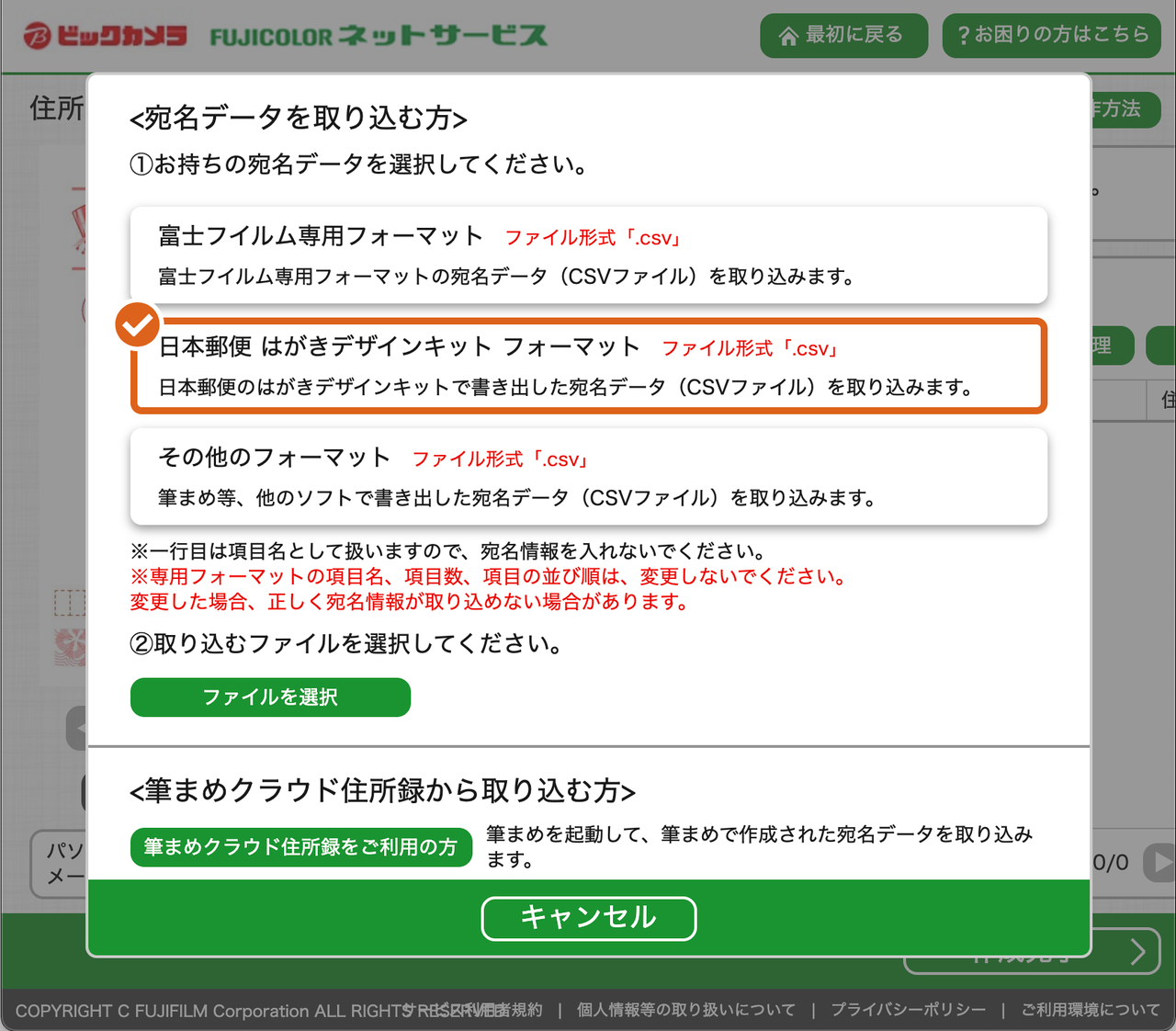Click the キャンセル button

pyautogui.click(x=589, y=918)
